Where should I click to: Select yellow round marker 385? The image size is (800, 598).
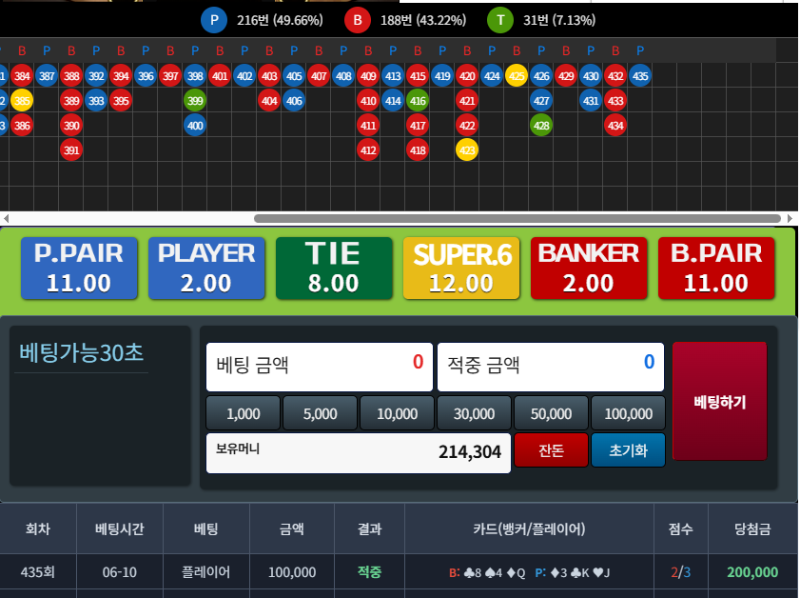point(22,101)
